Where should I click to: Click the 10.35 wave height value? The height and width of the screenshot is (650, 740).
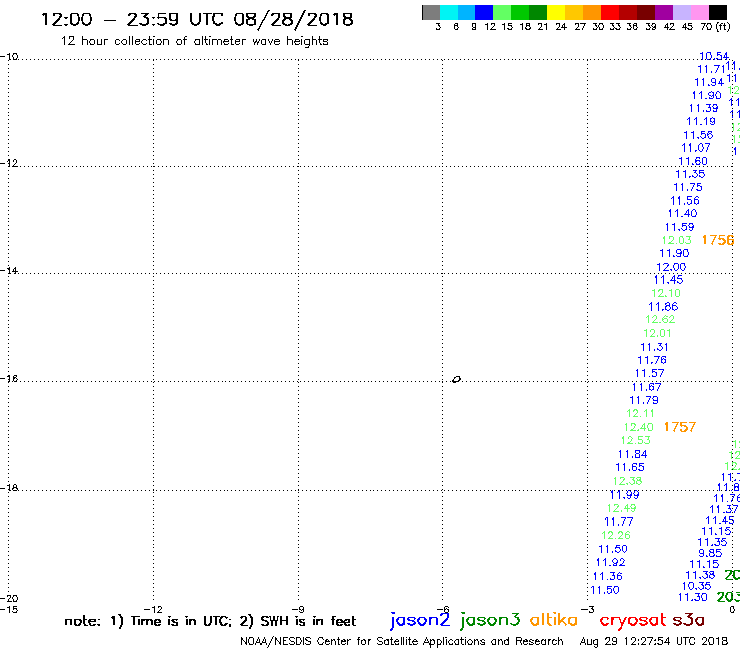click(696, 586)
